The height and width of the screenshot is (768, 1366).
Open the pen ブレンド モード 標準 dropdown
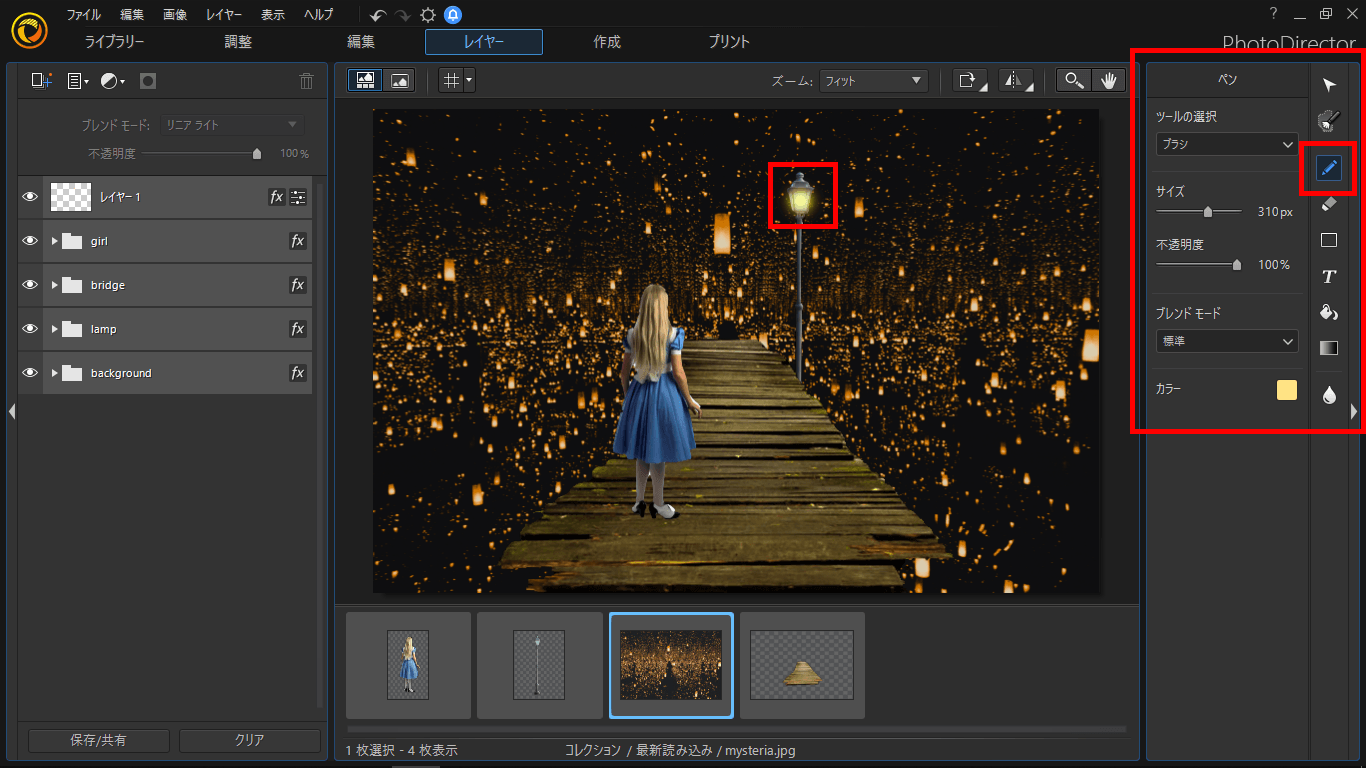click(1227, 341)
